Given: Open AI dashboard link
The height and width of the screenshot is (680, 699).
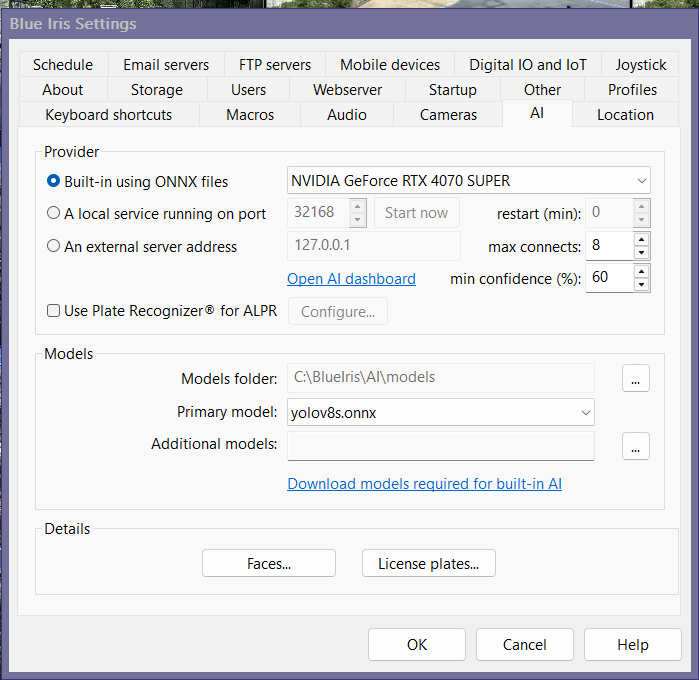Looking at the screenshot, I should pos(351,279).
